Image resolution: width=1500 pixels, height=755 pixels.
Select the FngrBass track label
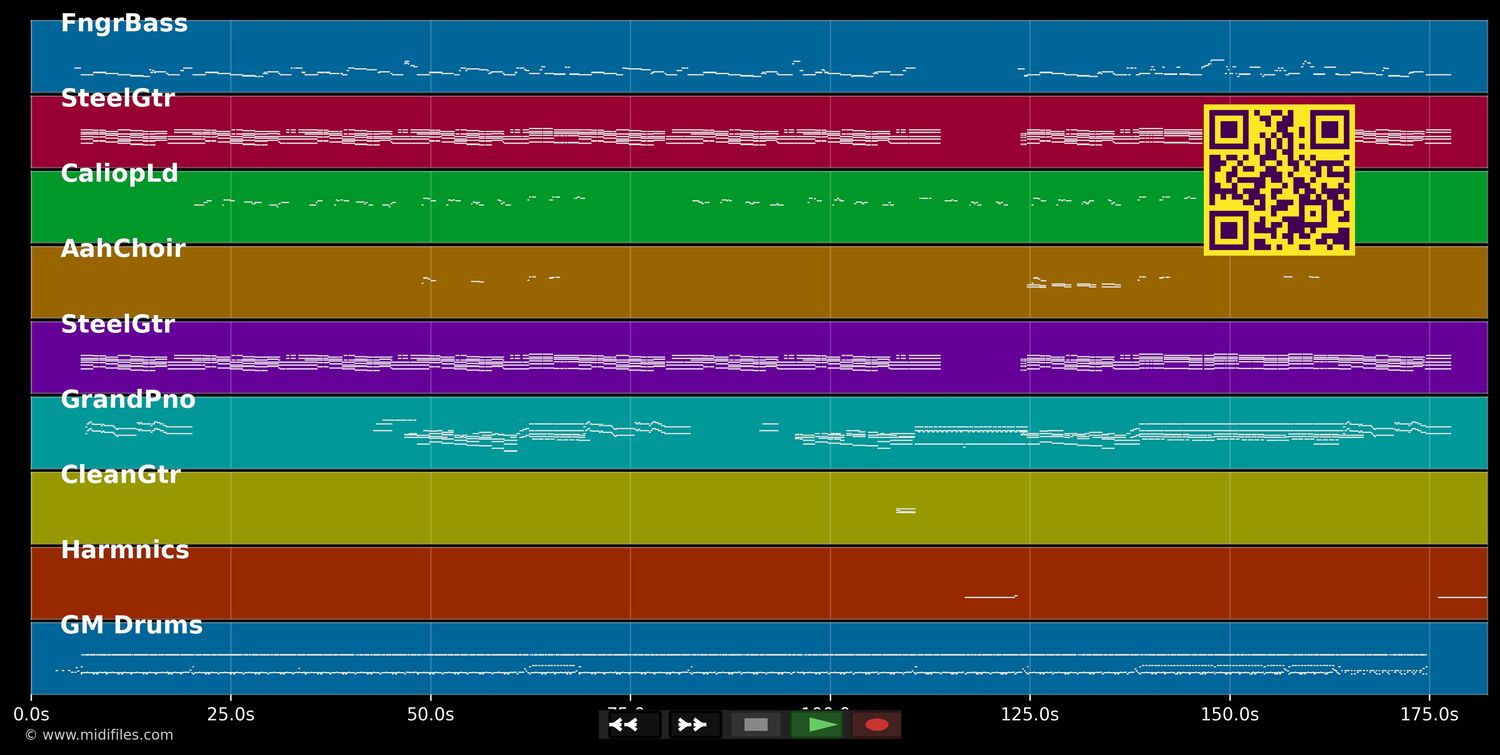pos(124,24)
